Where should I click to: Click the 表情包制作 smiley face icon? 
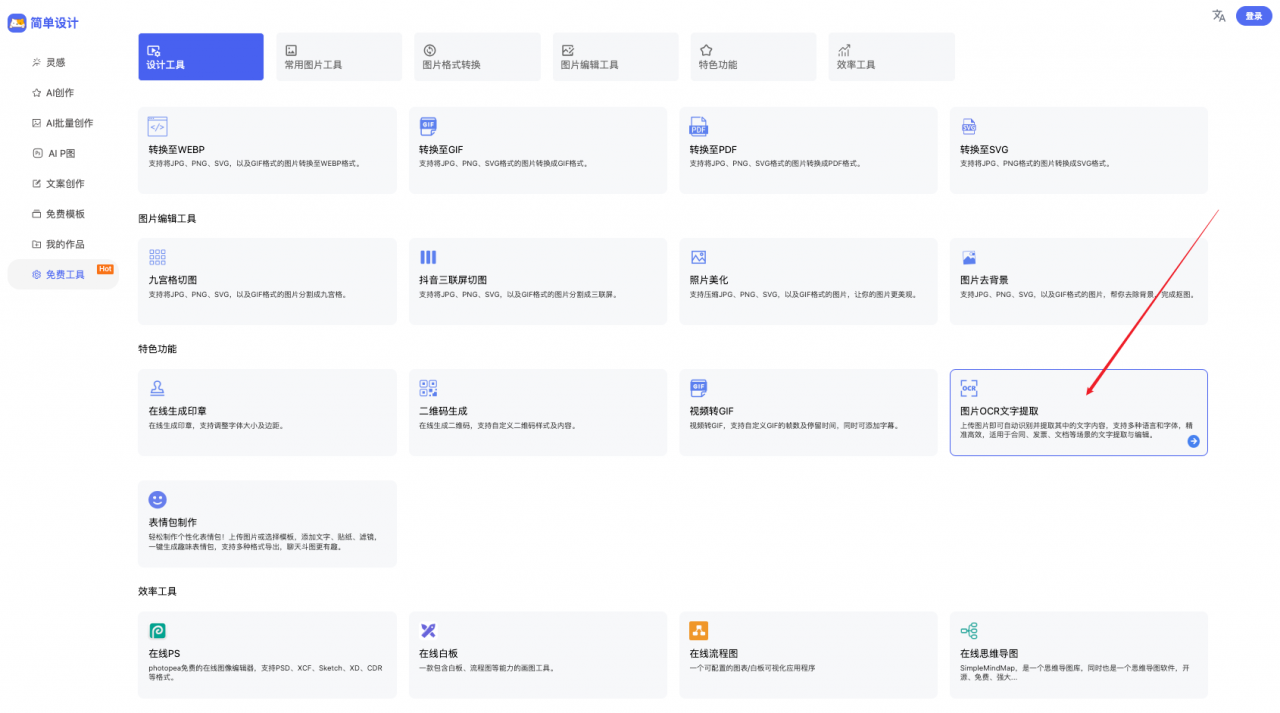(x=157, y=499)
